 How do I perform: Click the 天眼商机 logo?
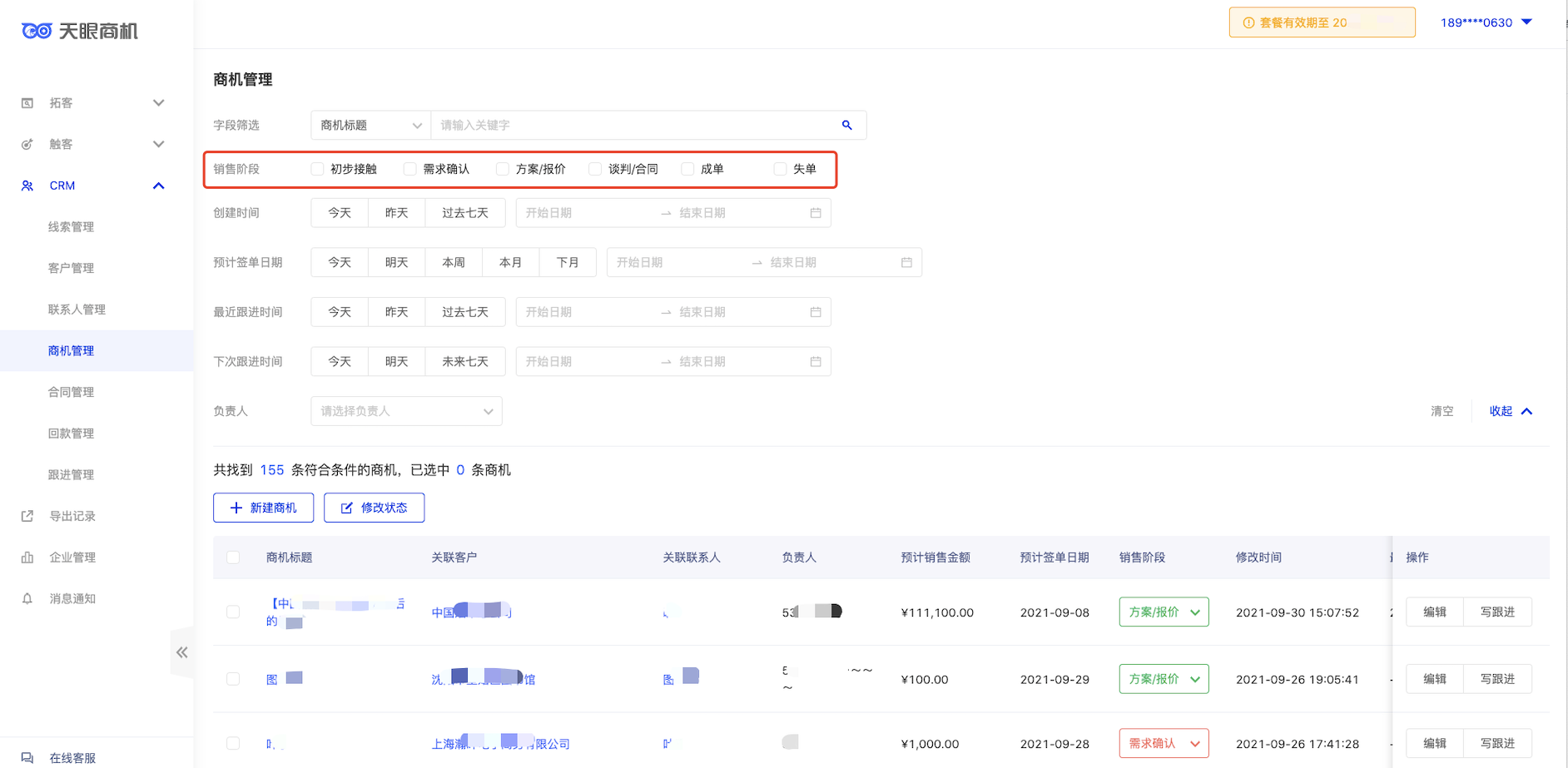click(80, 31)
